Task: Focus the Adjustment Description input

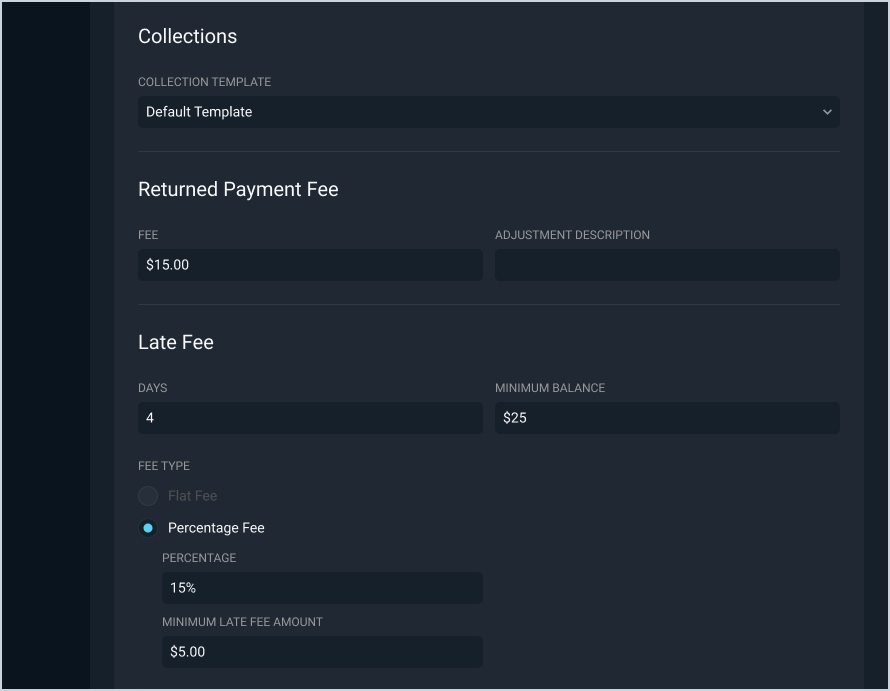Action: pos(667,265)
